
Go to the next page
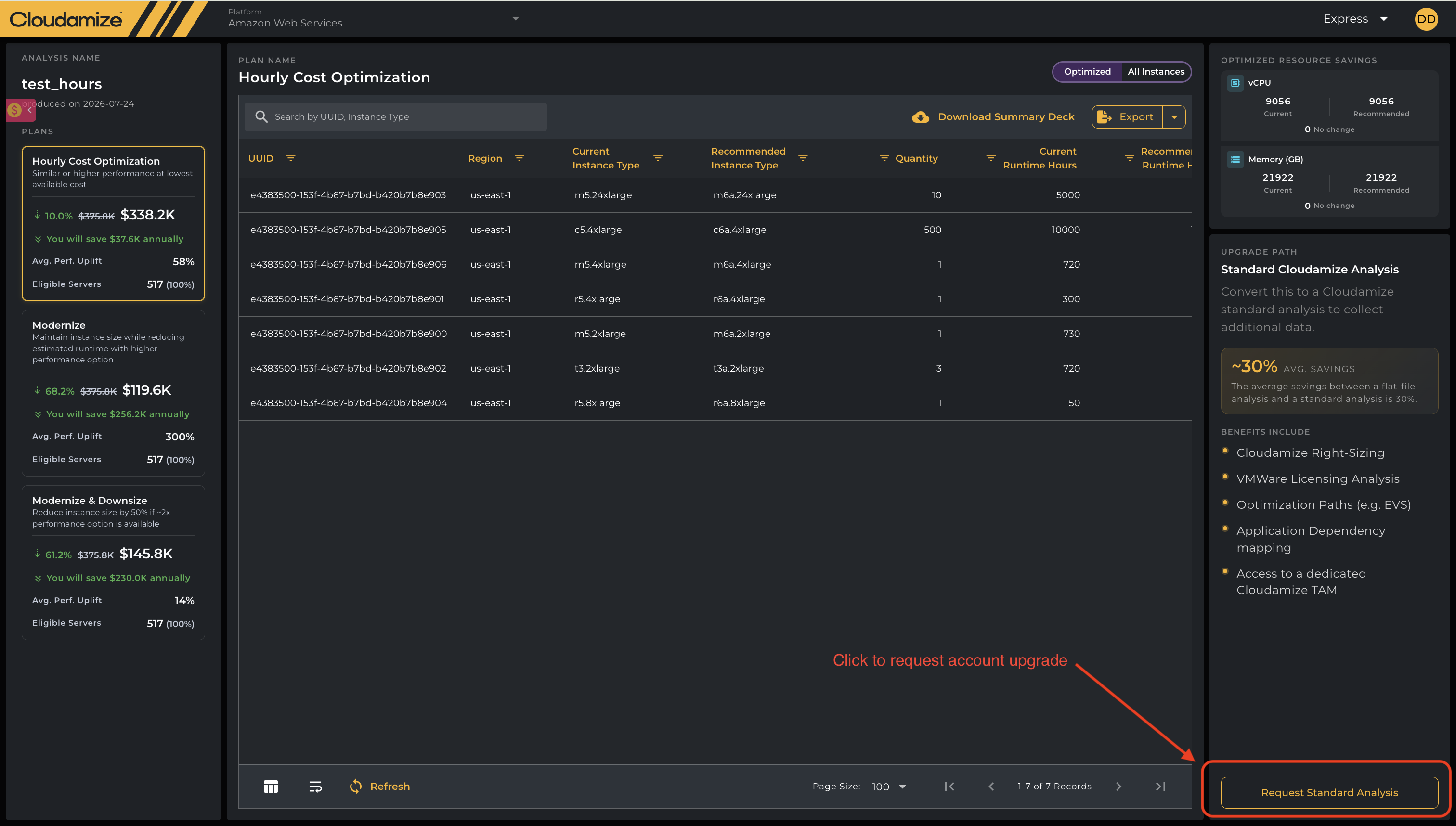tap(1118, 787)
